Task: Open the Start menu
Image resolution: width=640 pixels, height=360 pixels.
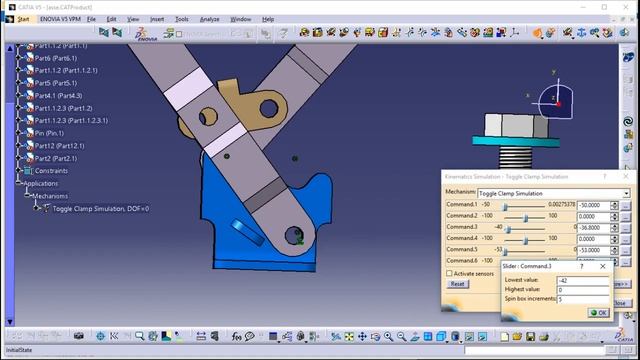Action: point(23,19)
